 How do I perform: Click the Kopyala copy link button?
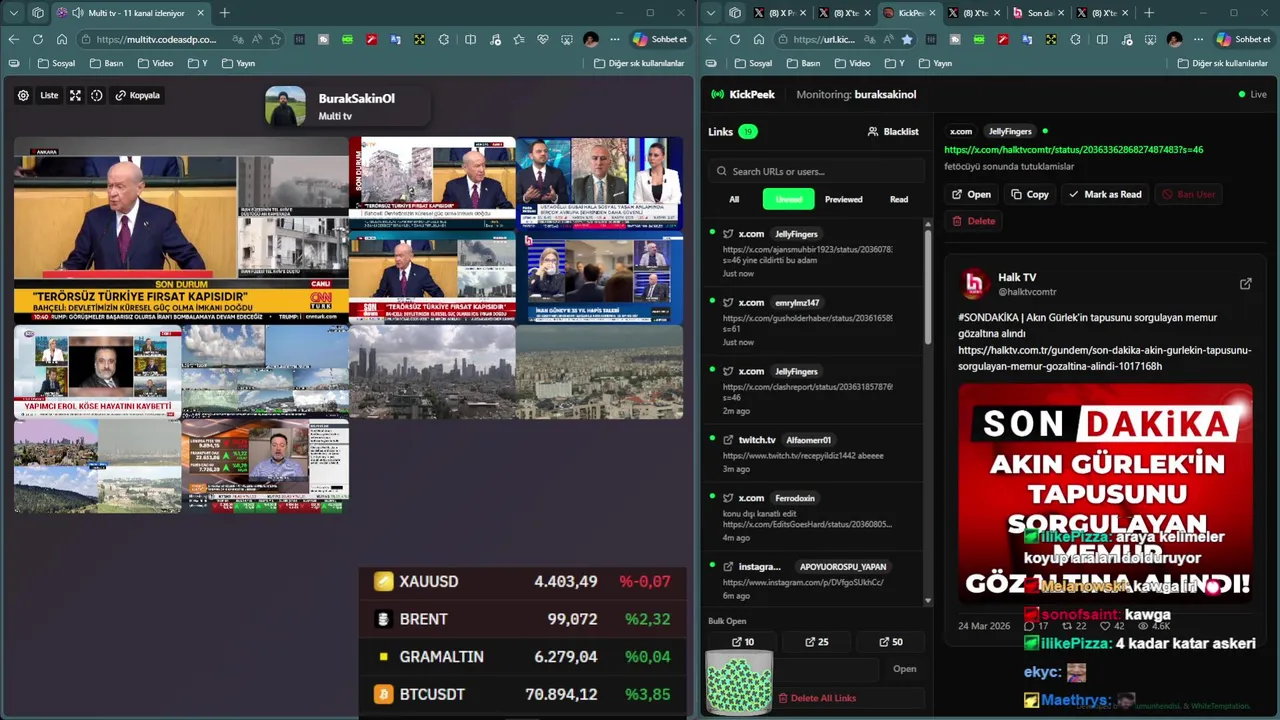[138, 95]
